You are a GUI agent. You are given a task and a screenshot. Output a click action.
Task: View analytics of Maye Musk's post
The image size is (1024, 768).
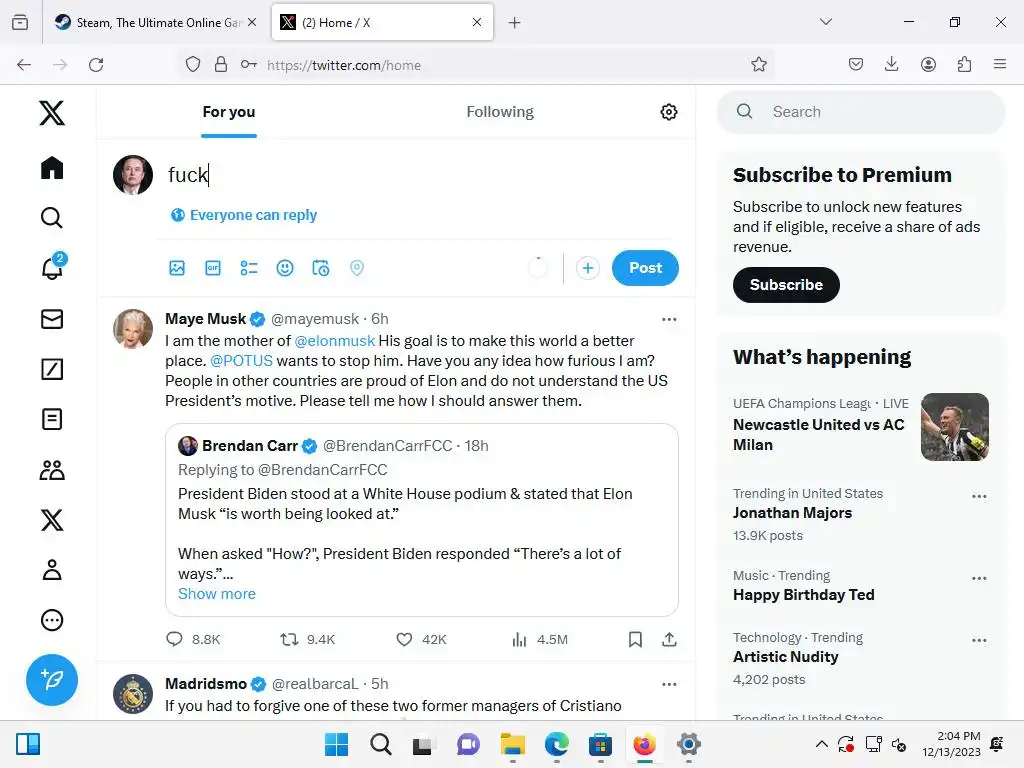point(519,639)
